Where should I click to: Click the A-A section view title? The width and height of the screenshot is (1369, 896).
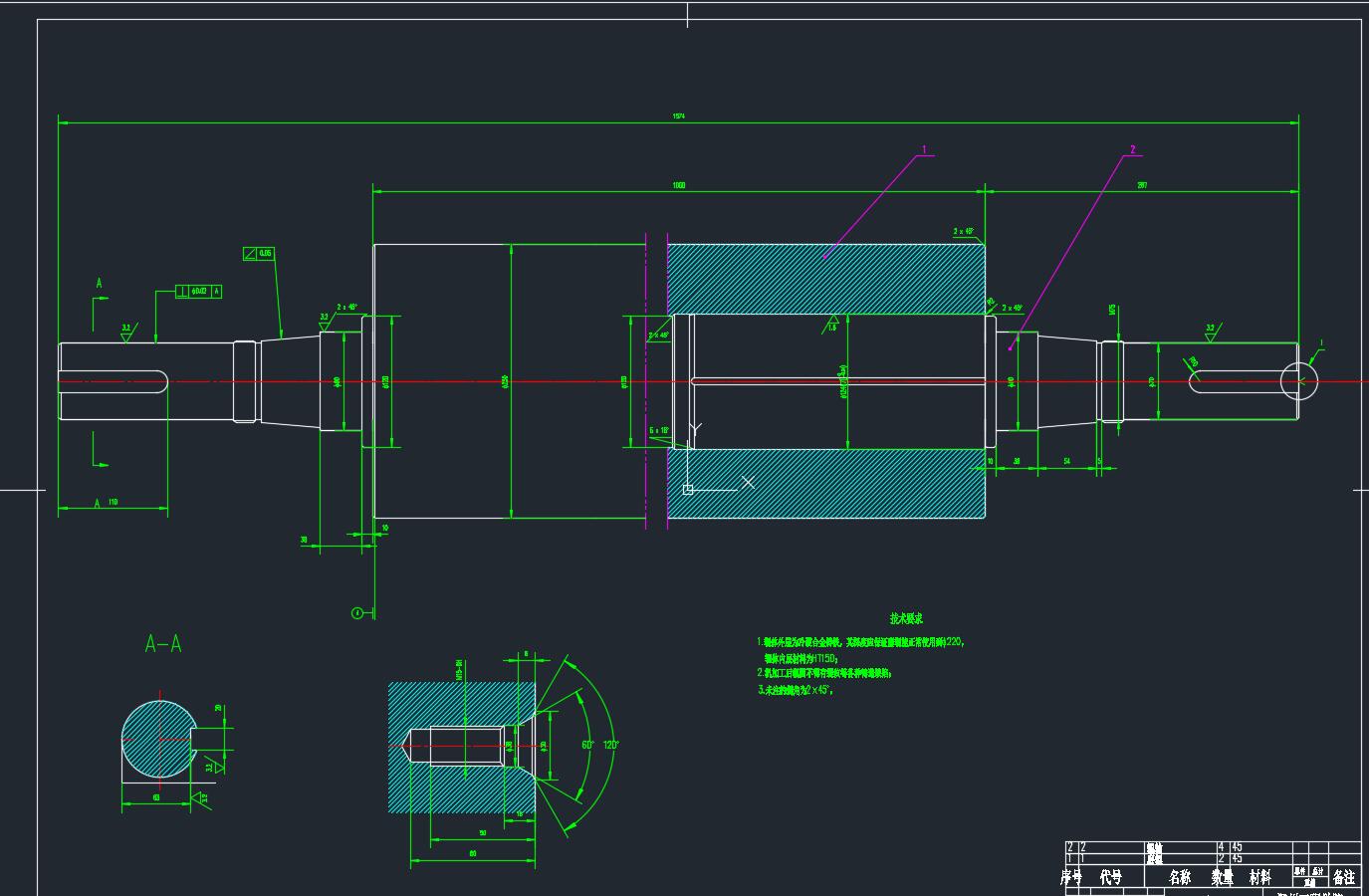(x=163, y=644)
